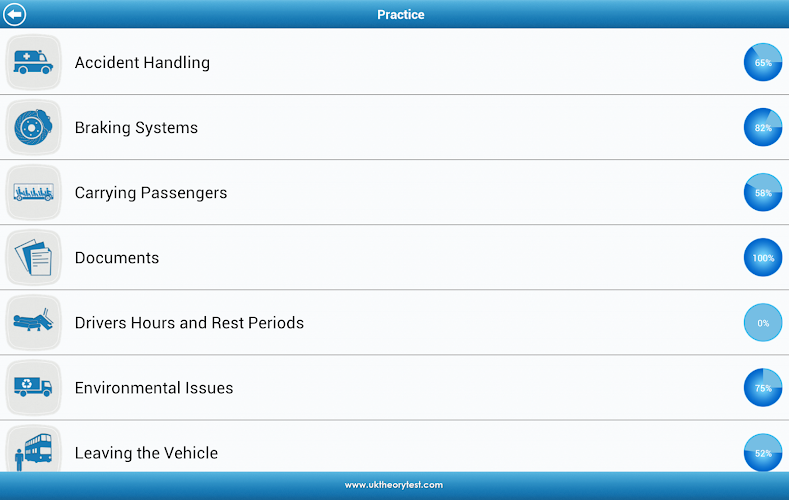
Task: Choose Drivers Hours and Rest Periods
Action: click(x=189, y=323)
